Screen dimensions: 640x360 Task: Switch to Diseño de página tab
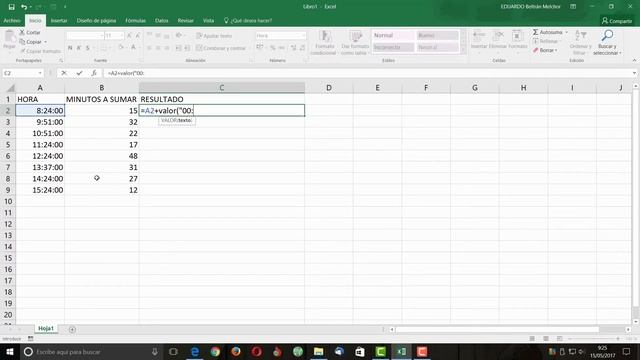point(96,20)
